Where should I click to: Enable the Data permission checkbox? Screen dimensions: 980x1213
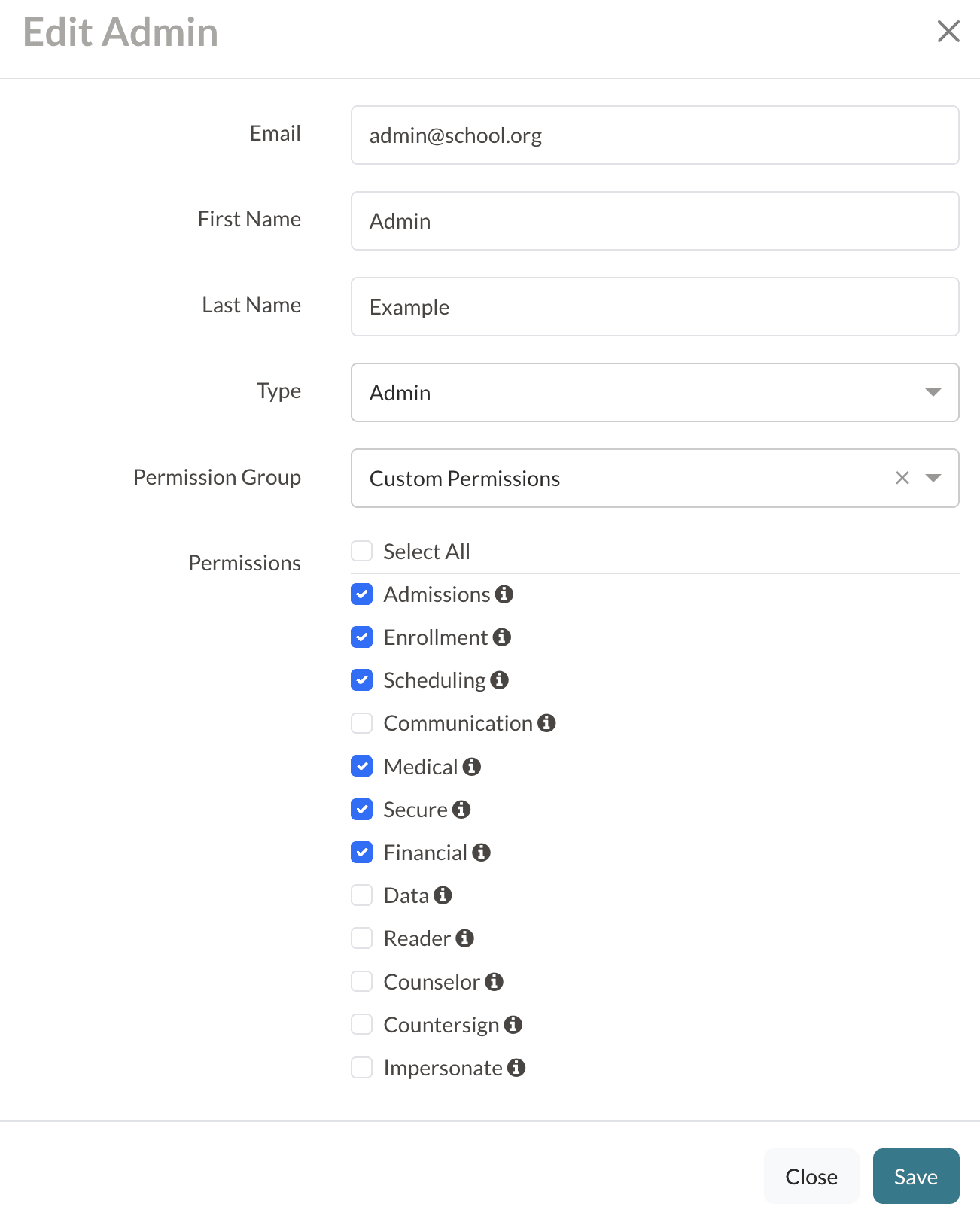point(362,895)
